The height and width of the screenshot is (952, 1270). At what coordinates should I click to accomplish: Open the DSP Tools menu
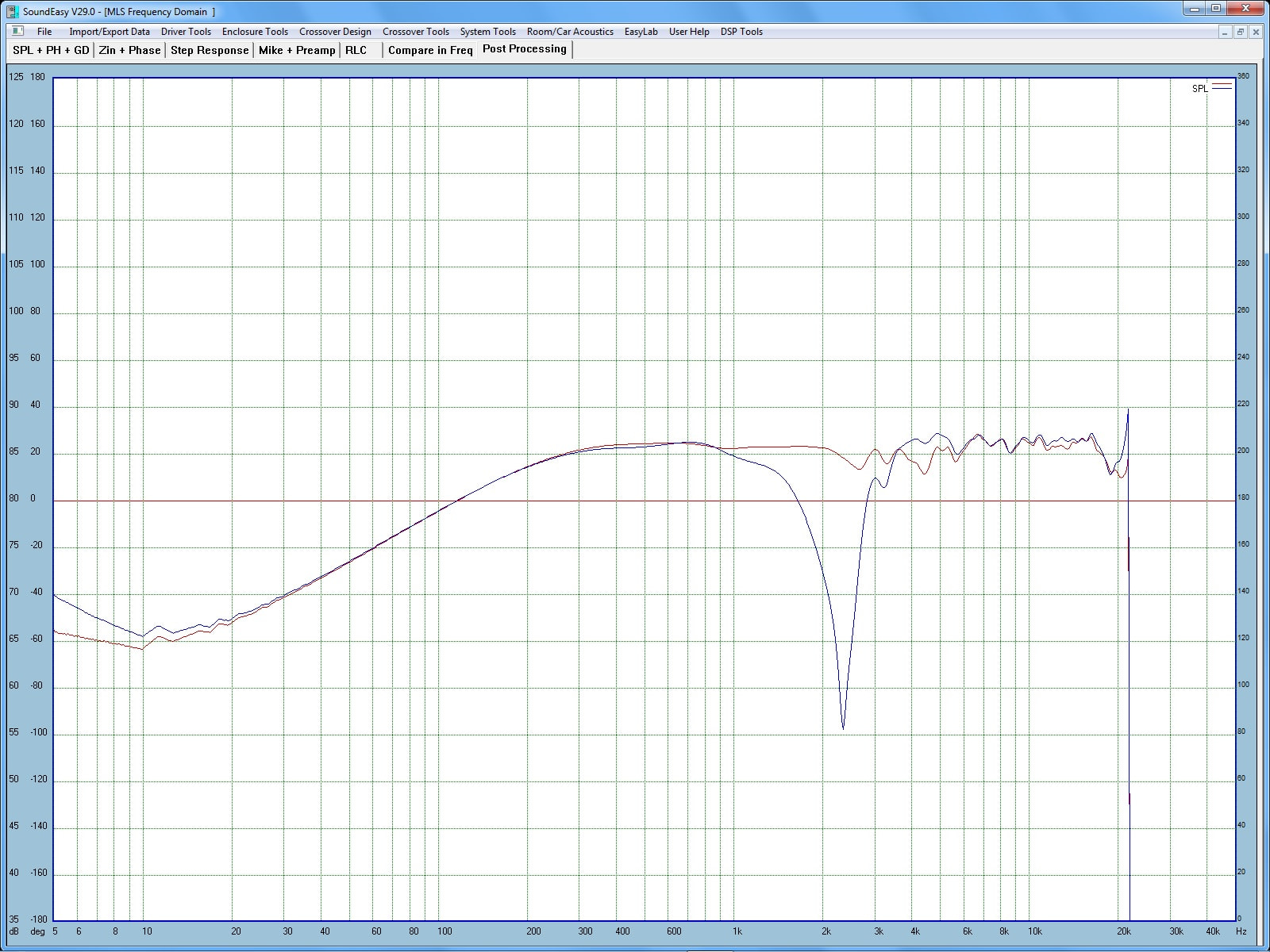tap(741, 32)
